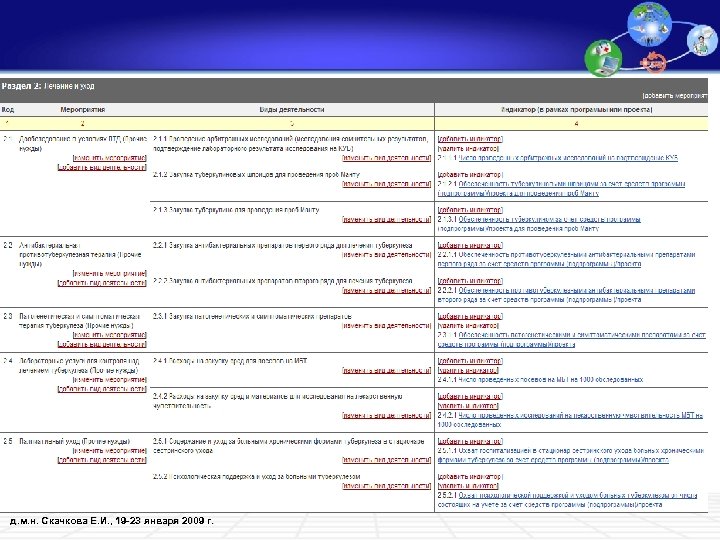The height and width of the screenshot is (540, 720).
Task: Click the doctor figure globe icon
Action: tap(702, 40)
